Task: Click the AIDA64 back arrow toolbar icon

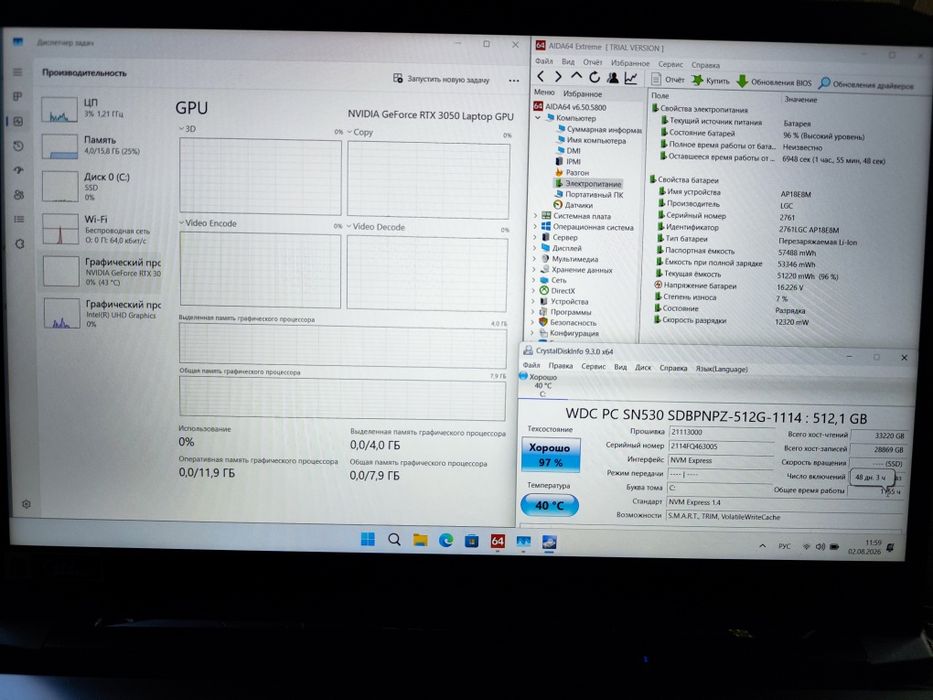Action: point(540,77)
